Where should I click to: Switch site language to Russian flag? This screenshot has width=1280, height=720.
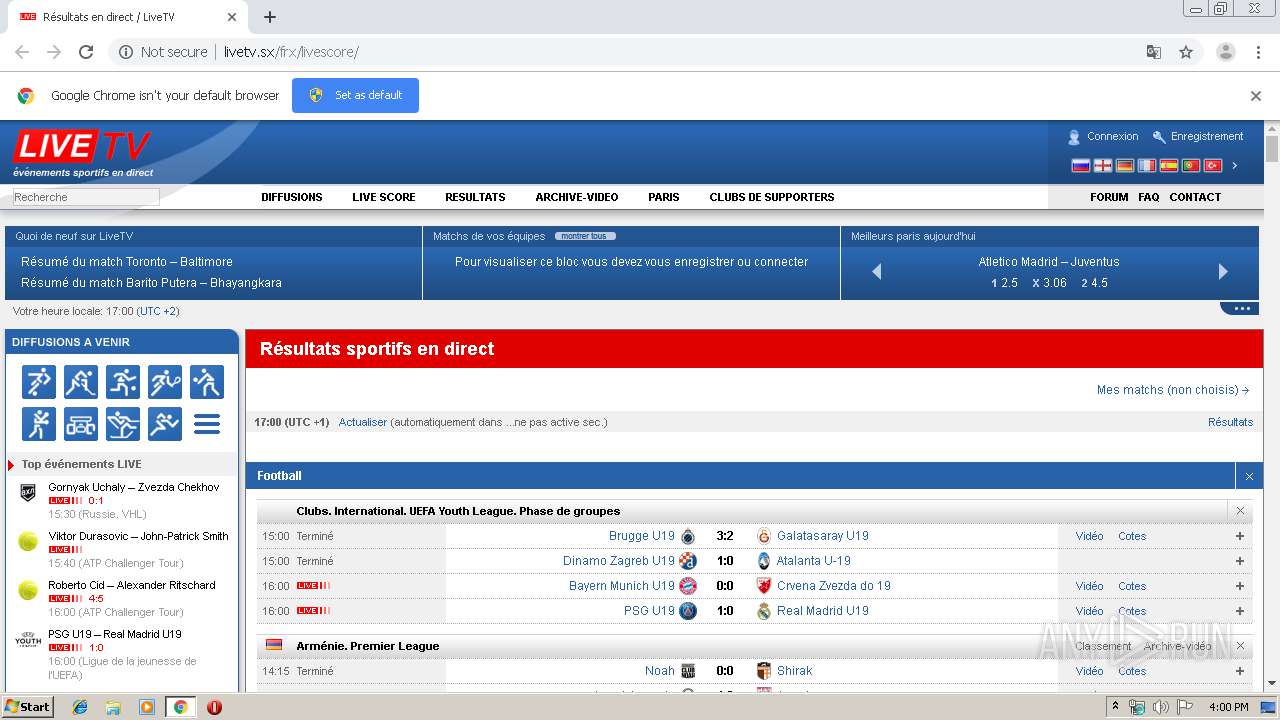(1080, 166)
